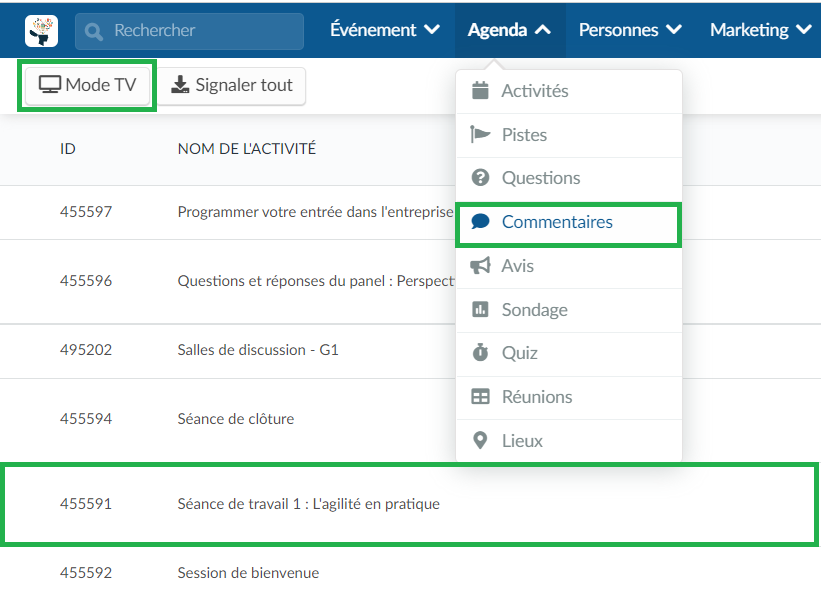This screenshot has width=821, height=590.
Task: Launch Mode TV button
Action: (x=87, y=85)
